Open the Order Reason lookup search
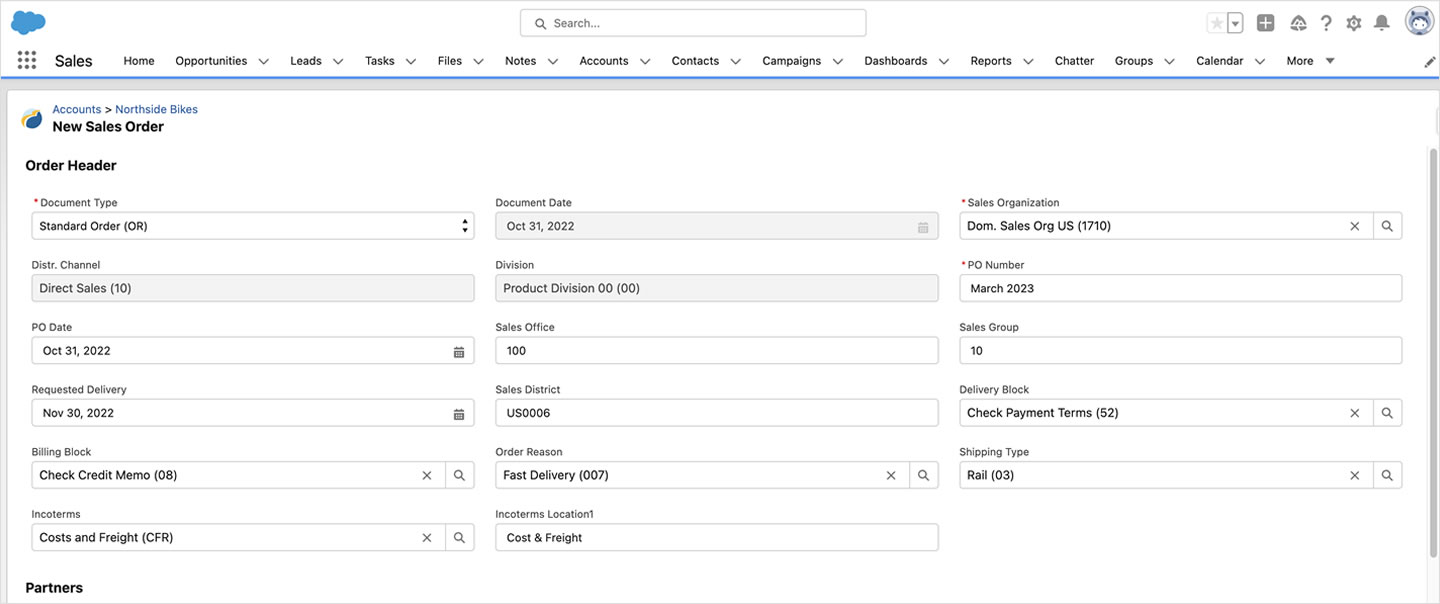1440x604 pixels. coord(923,475)
